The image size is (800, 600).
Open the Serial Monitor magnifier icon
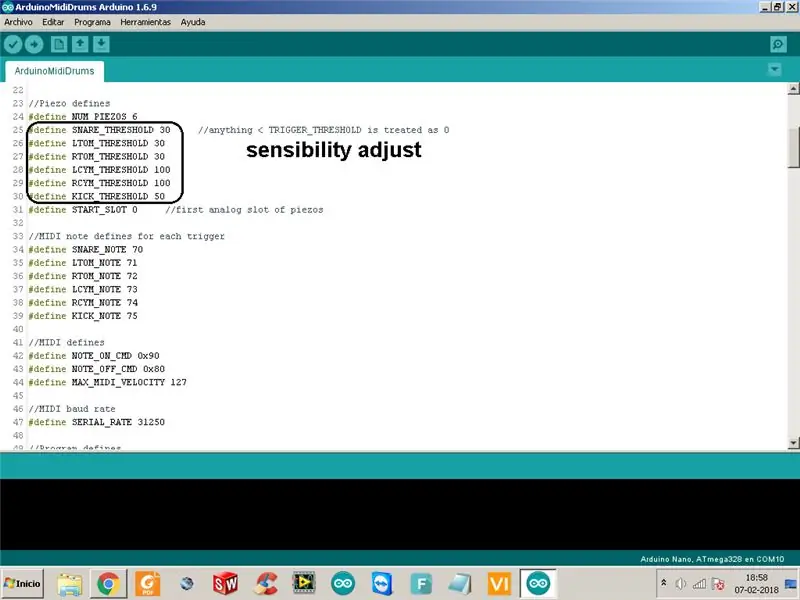click(778, 45)
